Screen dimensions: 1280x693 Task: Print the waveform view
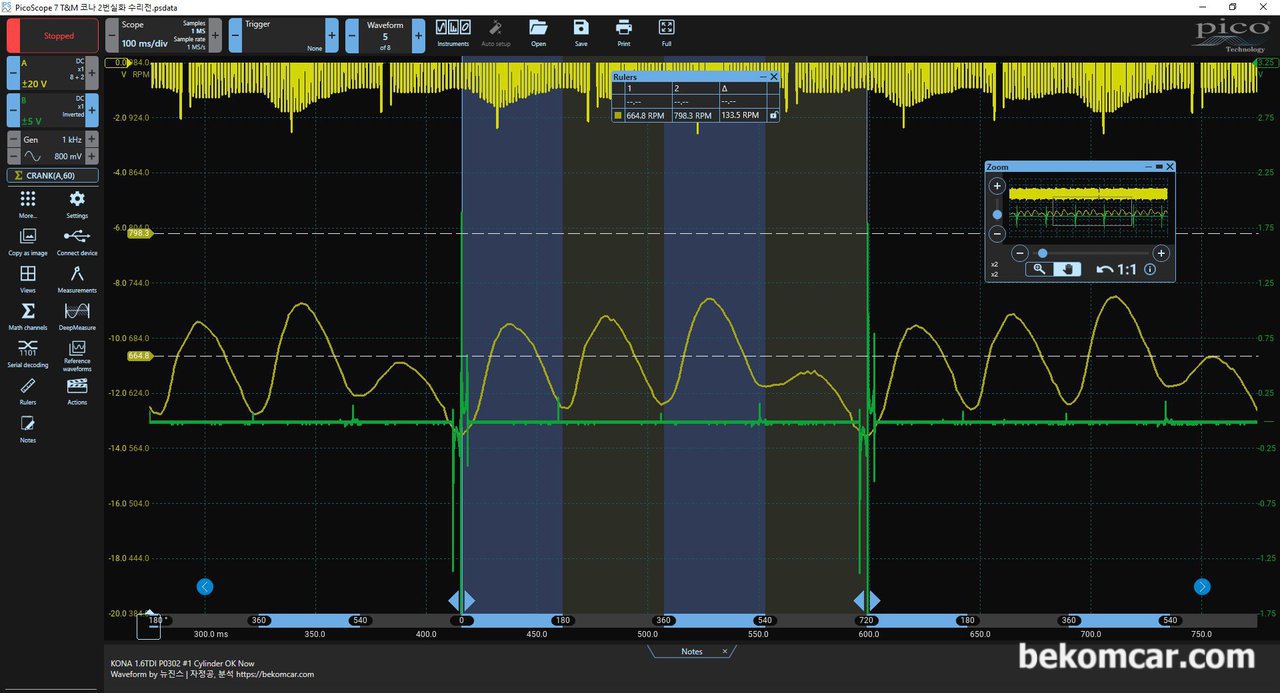624,32
